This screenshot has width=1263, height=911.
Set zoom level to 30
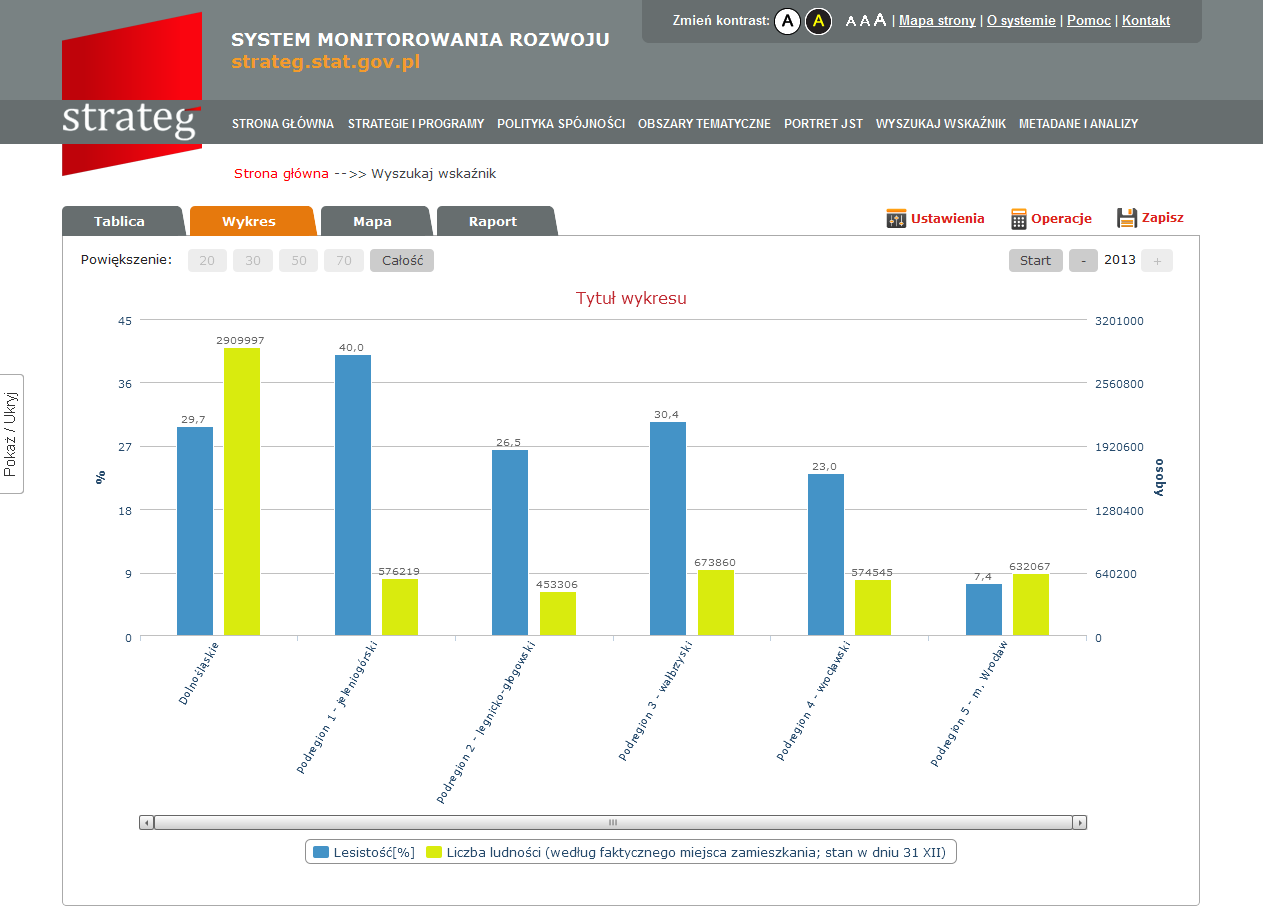pyautogui.click(x=253, y=260)
